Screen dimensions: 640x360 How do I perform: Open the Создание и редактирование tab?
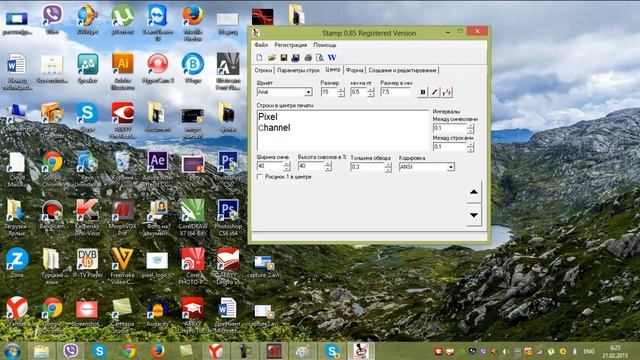point(402,70)
